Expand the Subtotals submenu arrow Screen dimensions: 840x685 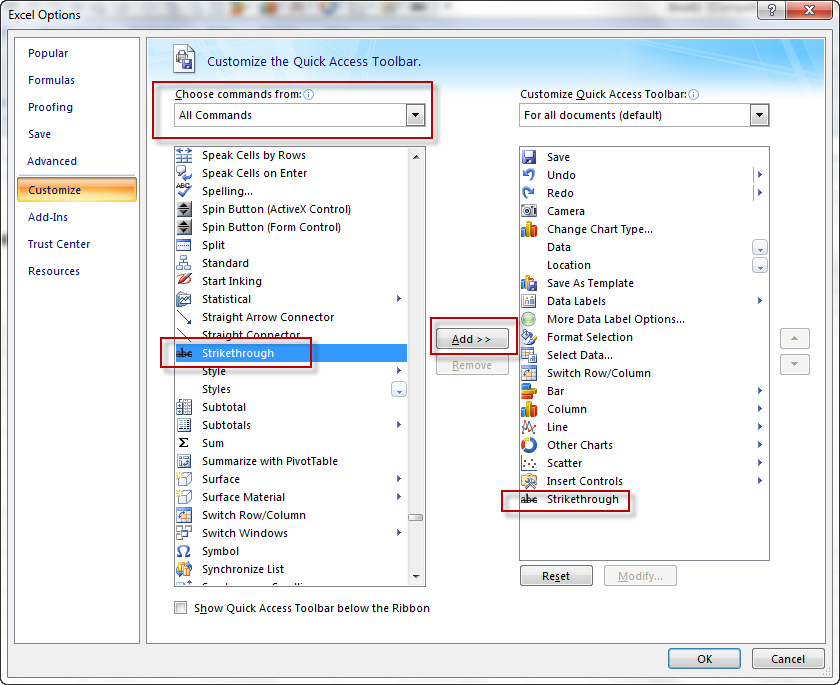pos(399,425)
